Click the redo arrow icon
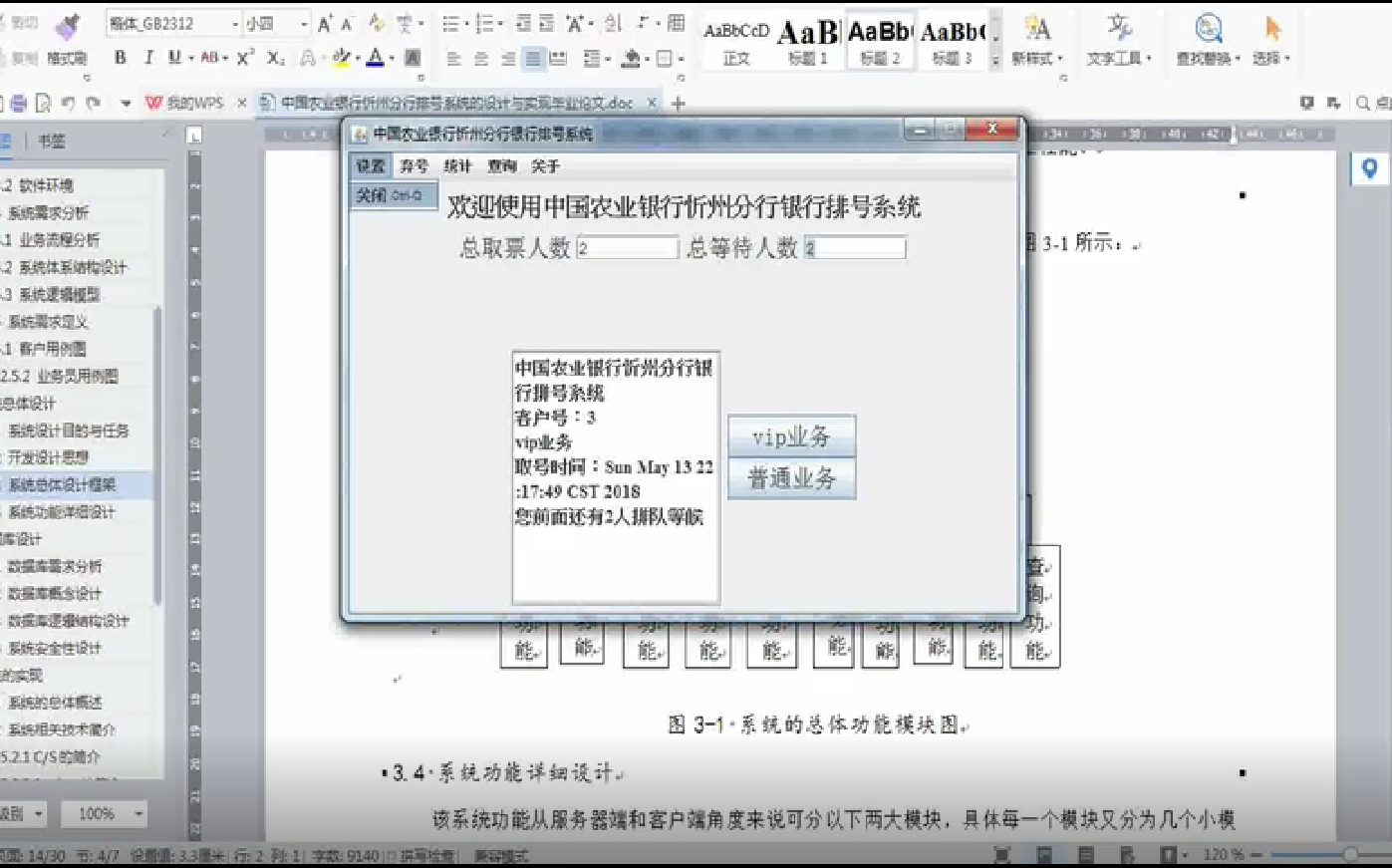1392x868 pixels. (93, 103)
